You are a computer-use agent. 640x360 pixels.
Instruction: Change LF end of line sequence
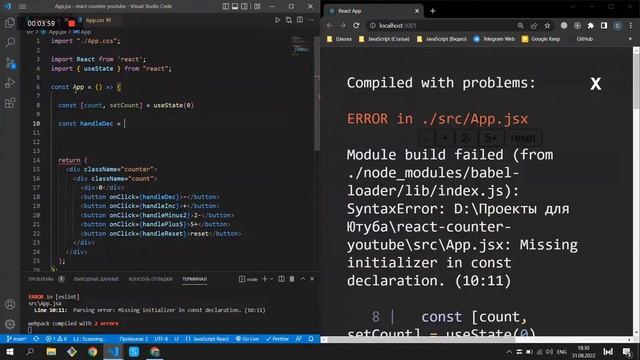pyautogui.click(x=177, y=339)
